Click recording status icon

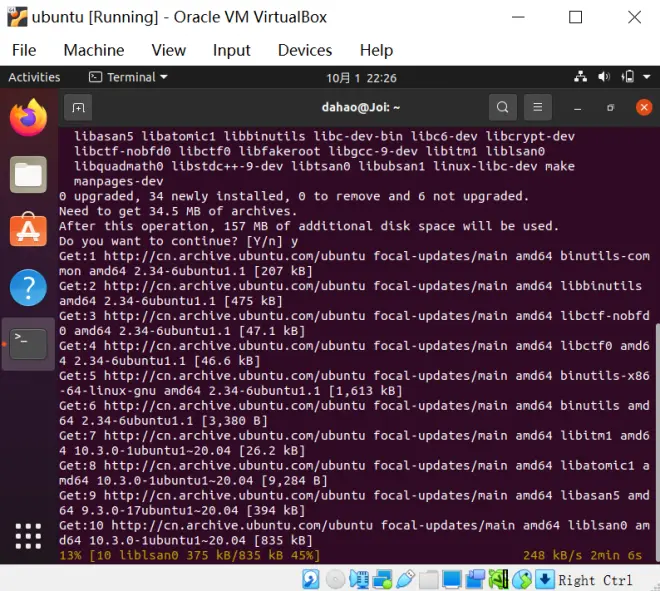coord(475,580)
